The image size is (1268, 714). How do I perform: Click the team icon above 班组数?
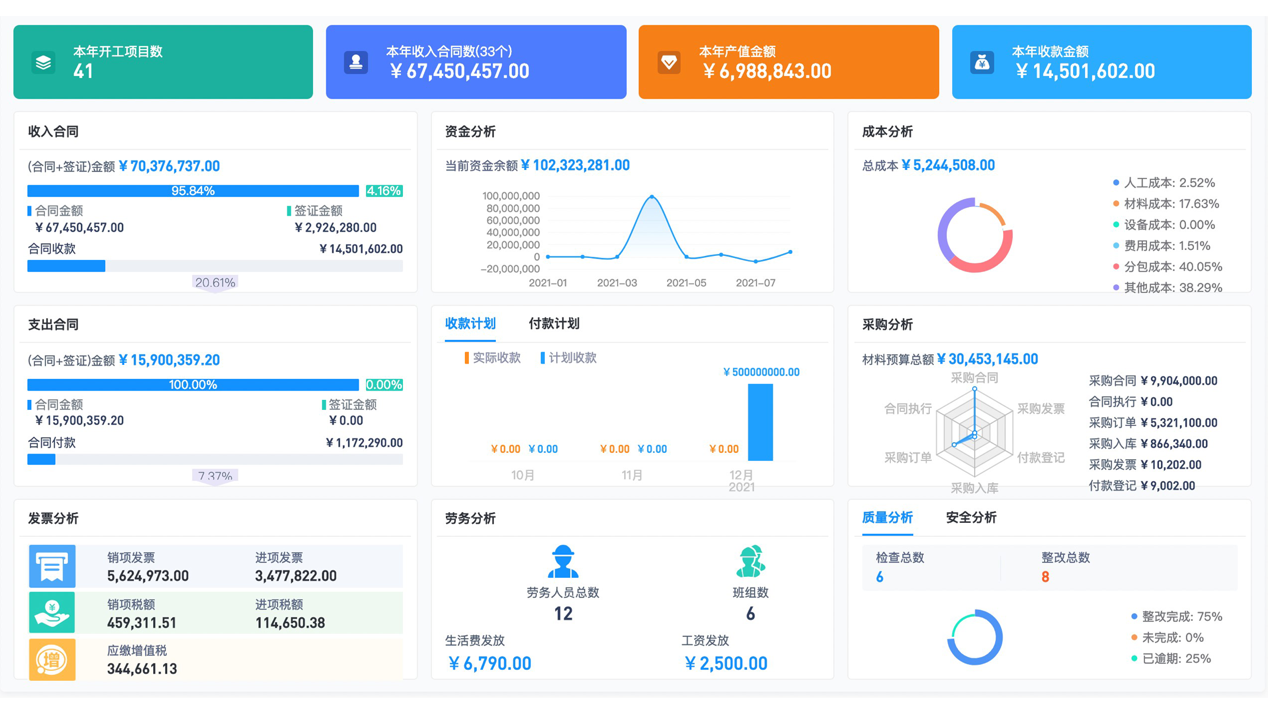pyautogui.click(x=750, y=562)
